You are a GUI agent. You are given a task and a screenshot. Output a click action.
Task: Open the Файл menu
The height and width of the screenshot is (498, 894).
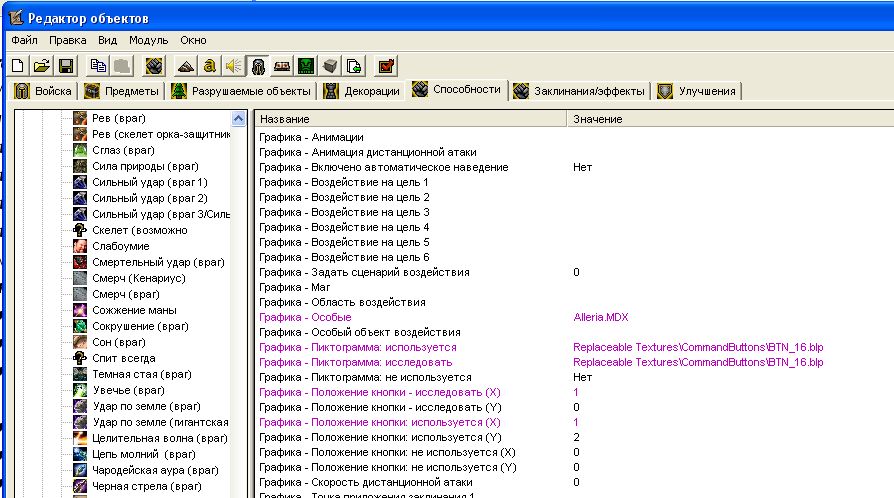[24, 40]
